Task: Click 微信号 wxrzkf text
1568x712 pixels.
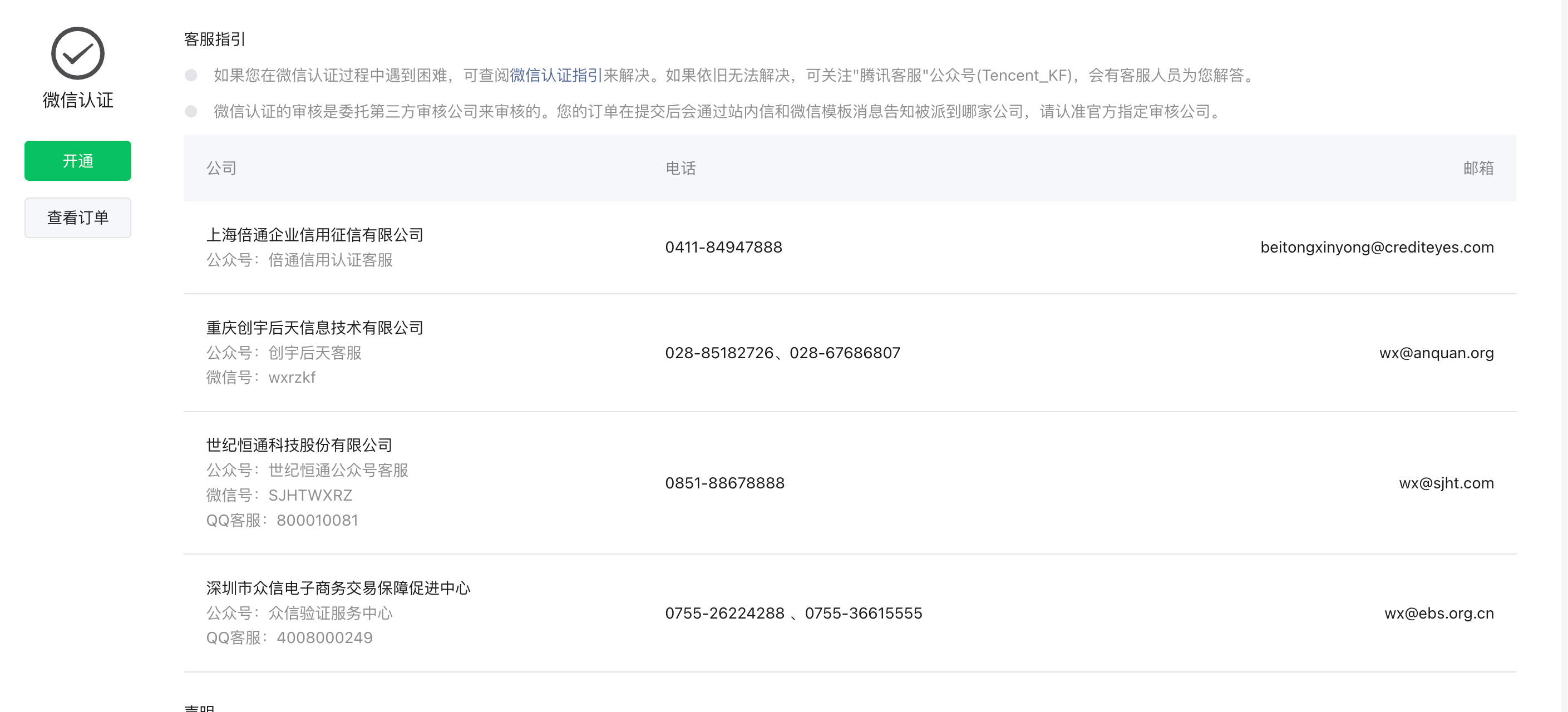Action: (261, 377)
